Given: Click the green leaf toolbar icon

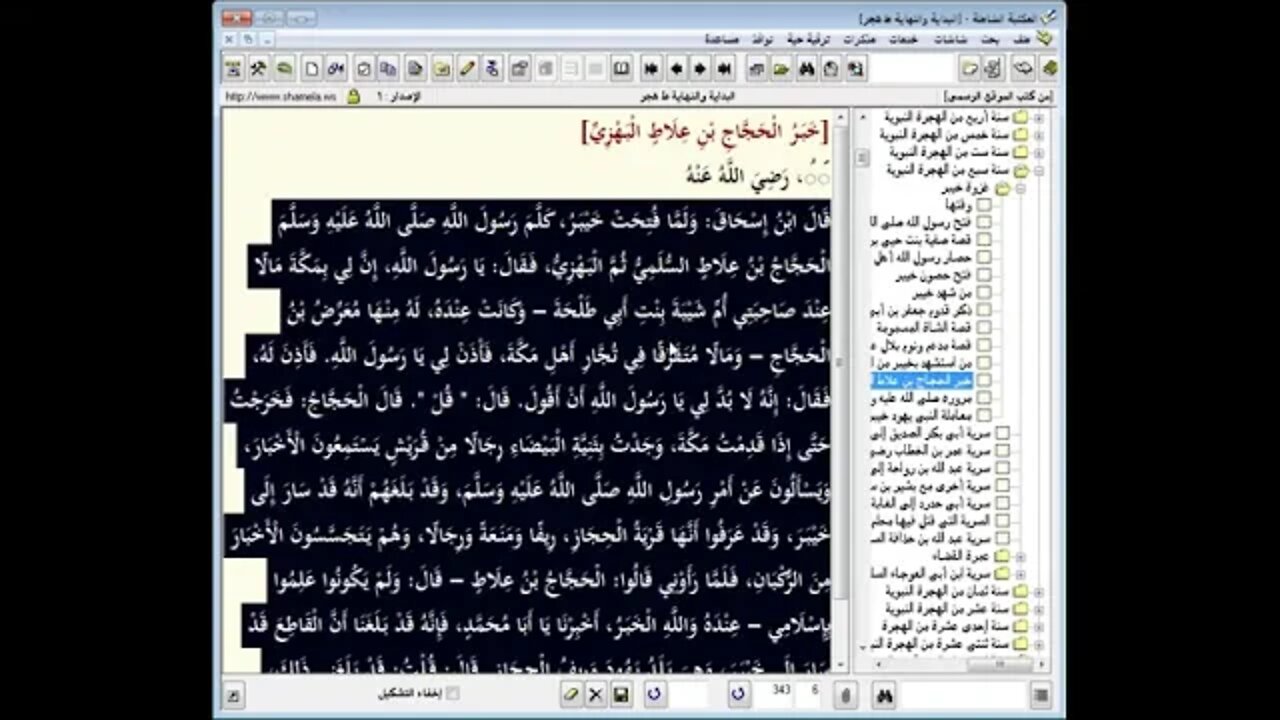Looking at the screenshot, I should coord(284,68).
